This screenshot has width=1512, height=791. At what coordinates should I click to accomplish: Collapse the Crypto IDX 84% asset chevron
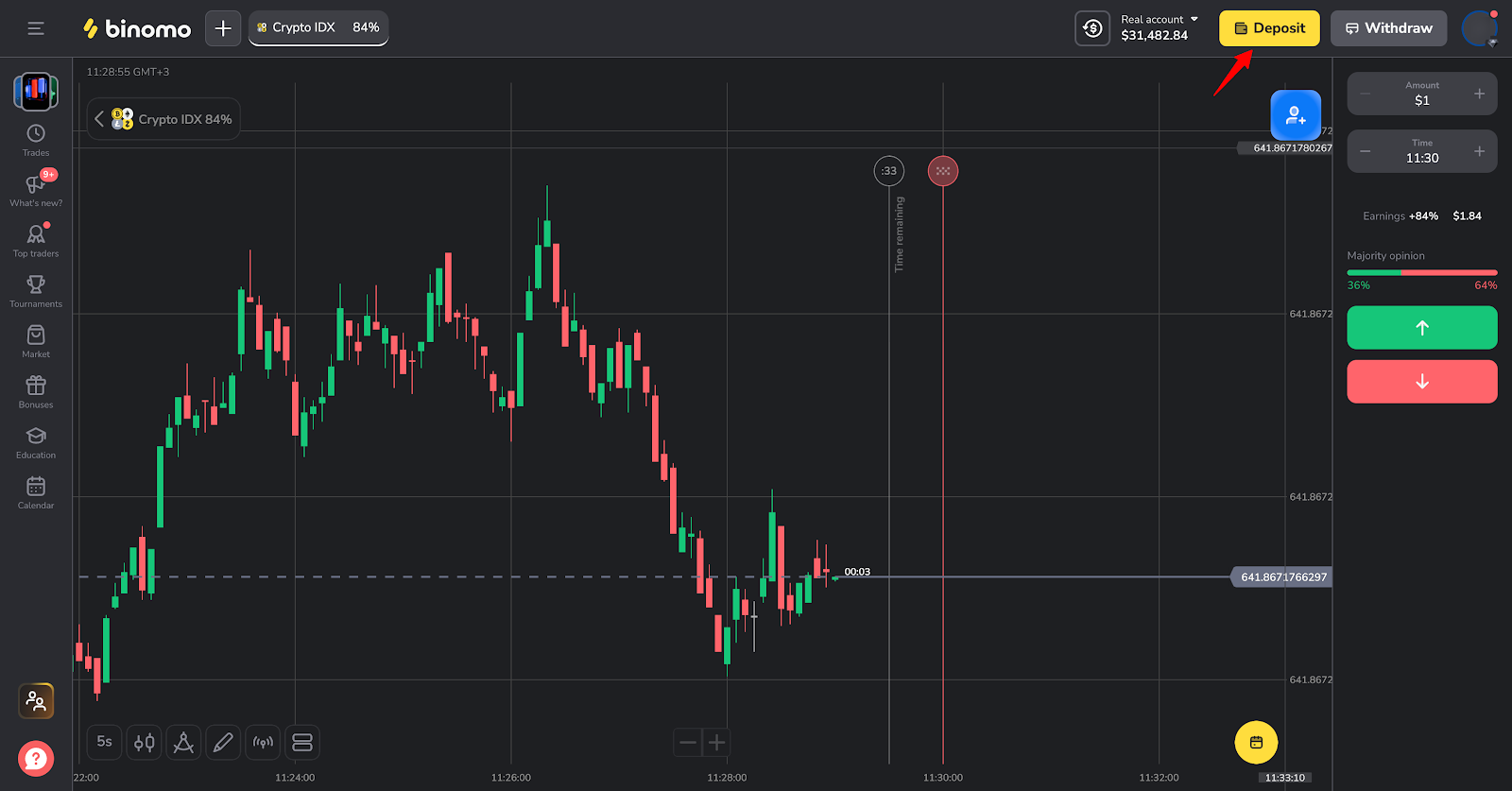click(x=99, y=119)
